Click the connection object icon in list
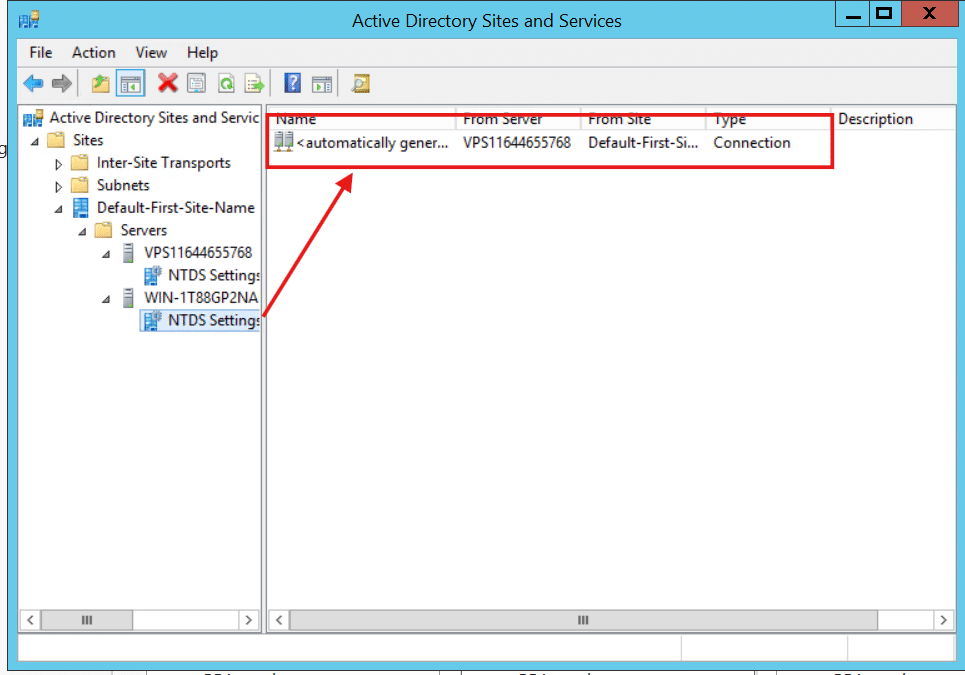 tap(284, 142)
